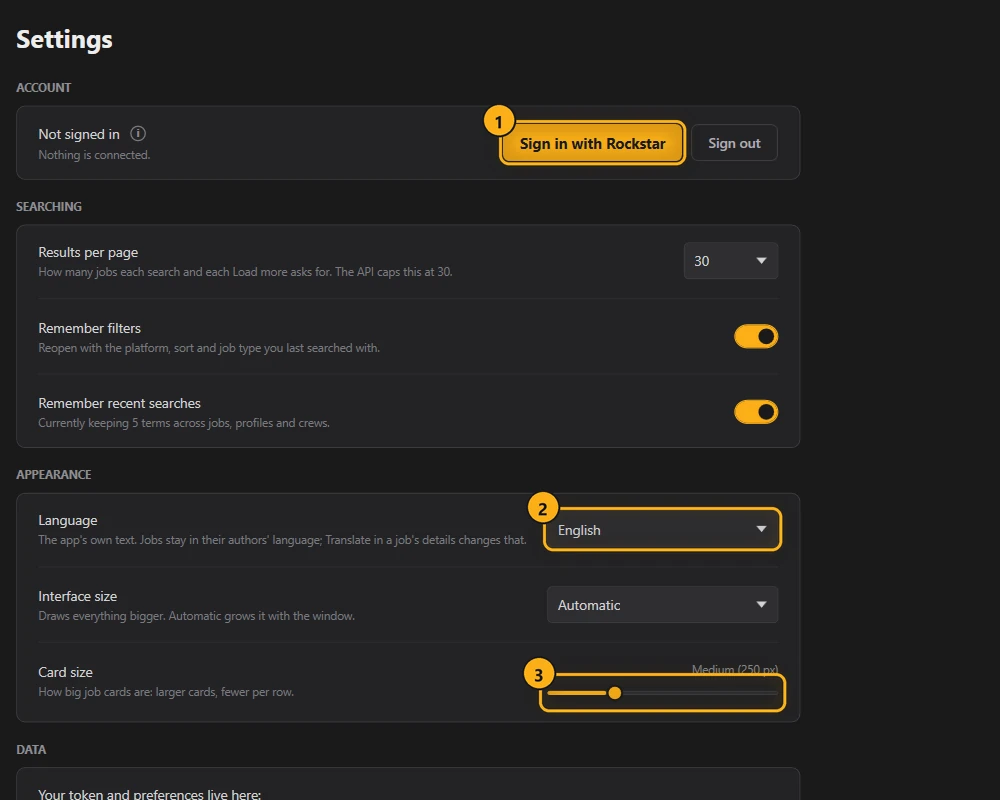Click 'Currently keeping 5 terms' description
The height and width of the screenshot is (800, 1000).
184,423
